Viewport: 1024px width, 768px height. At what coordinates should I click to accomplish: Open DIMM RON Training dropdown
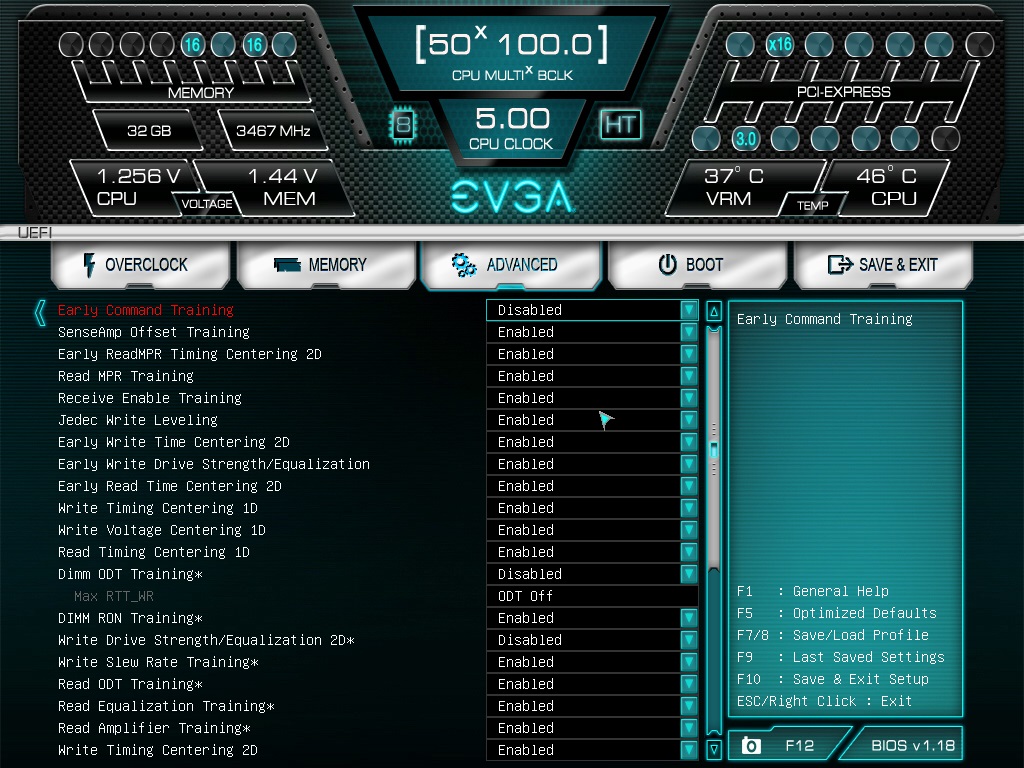(592, 618)
